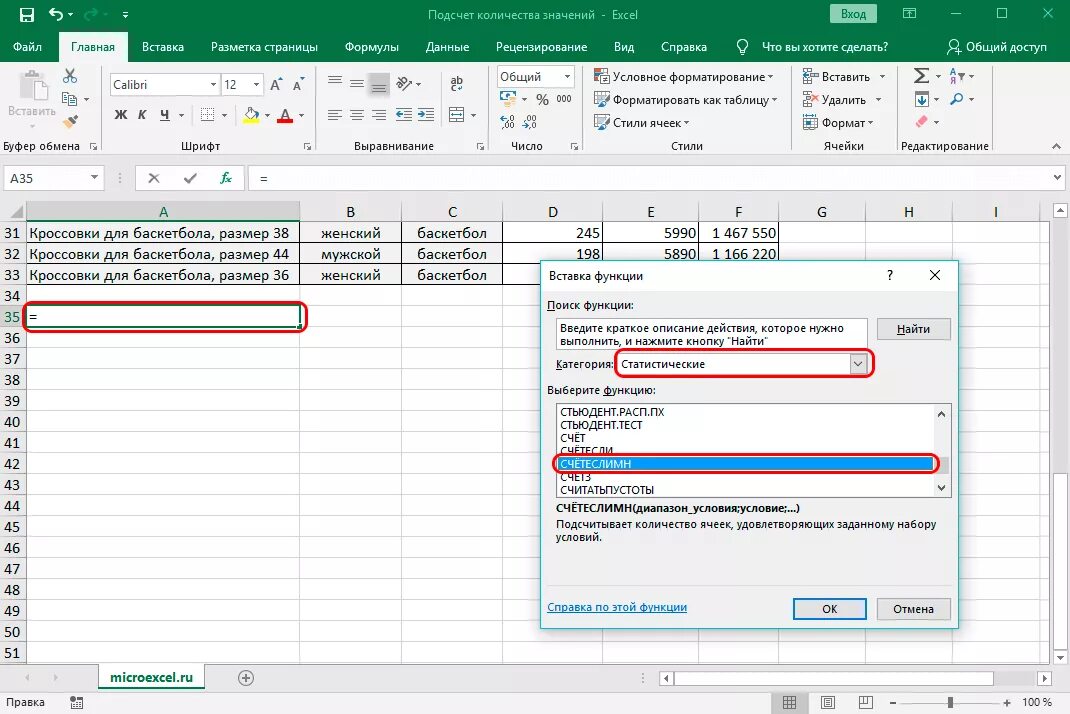Expand Форматировать как таблицу menu
1070x714 pixels.
[x=686, y=100]
